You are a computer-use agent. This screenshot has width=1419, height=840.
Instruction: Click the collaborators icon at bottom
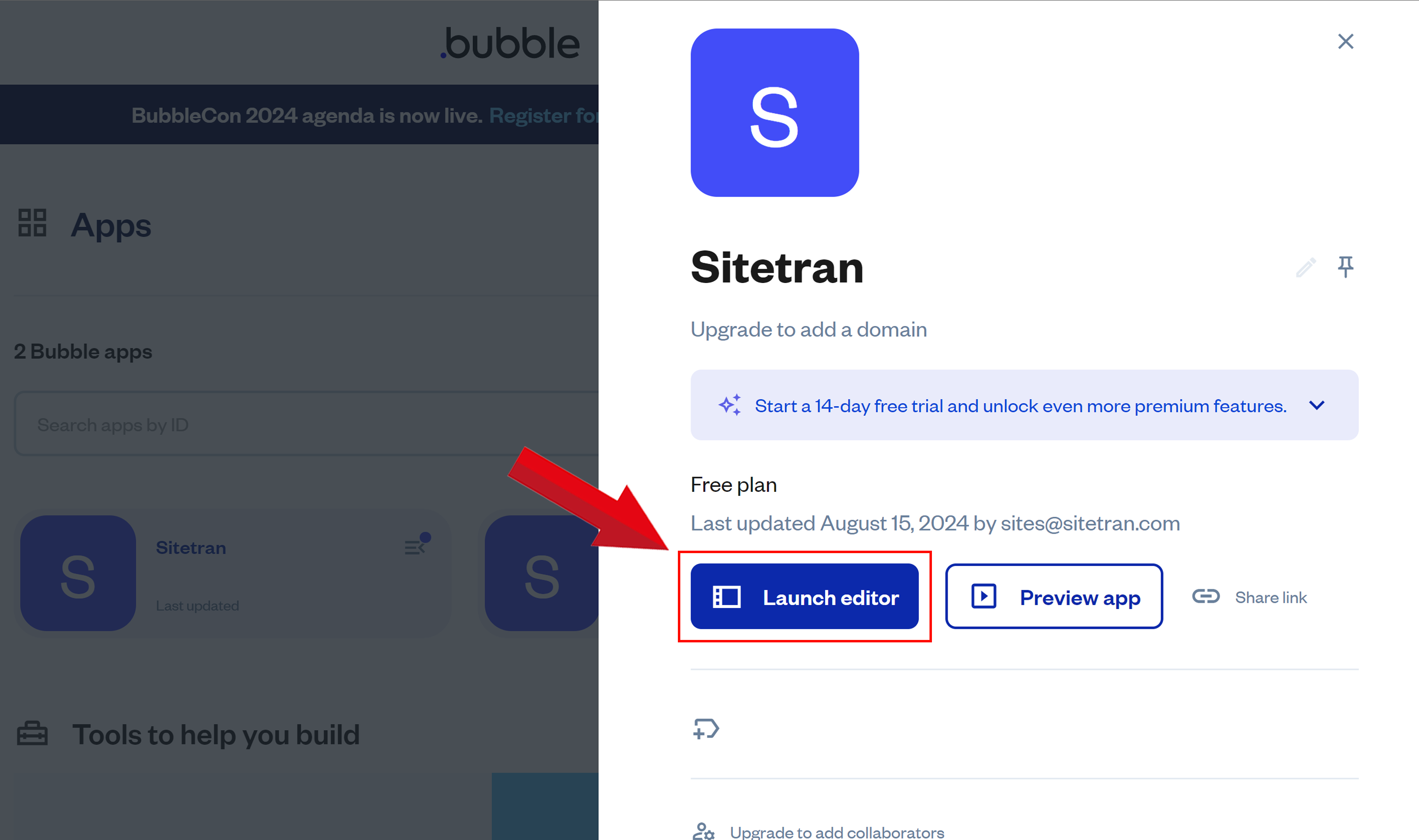tap(706, 830)
